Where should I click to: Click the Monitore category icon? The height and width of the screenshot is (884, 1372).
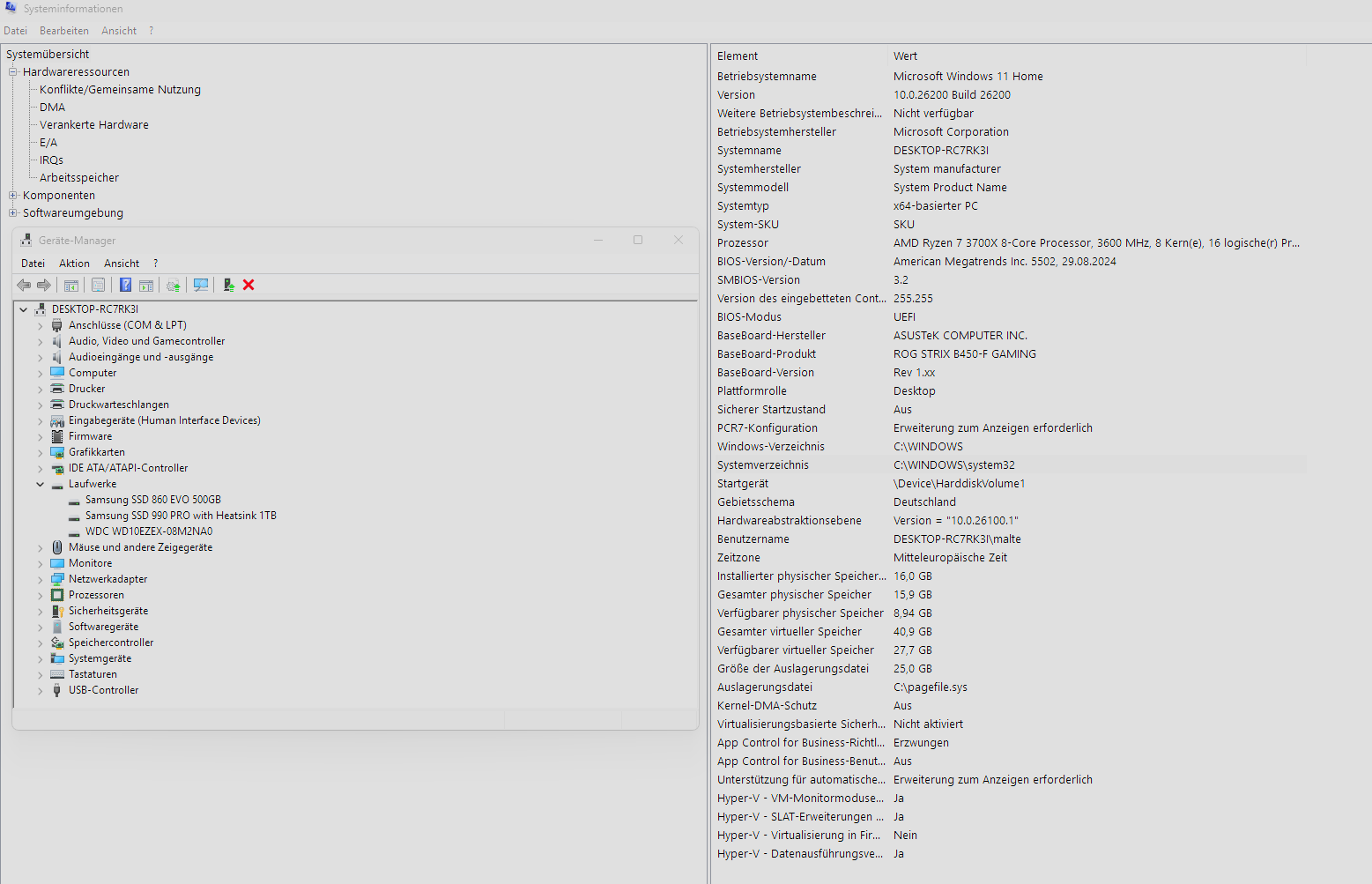(57, 563)
